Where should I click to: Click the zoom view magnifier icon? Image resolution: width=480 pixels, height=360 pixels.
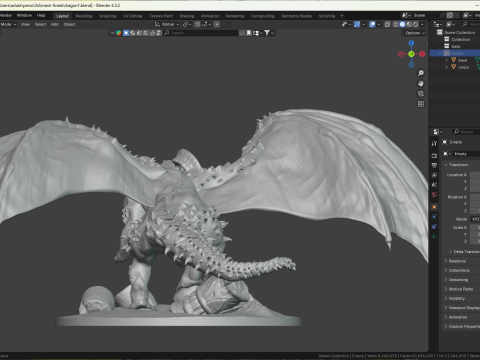[421, 73]
